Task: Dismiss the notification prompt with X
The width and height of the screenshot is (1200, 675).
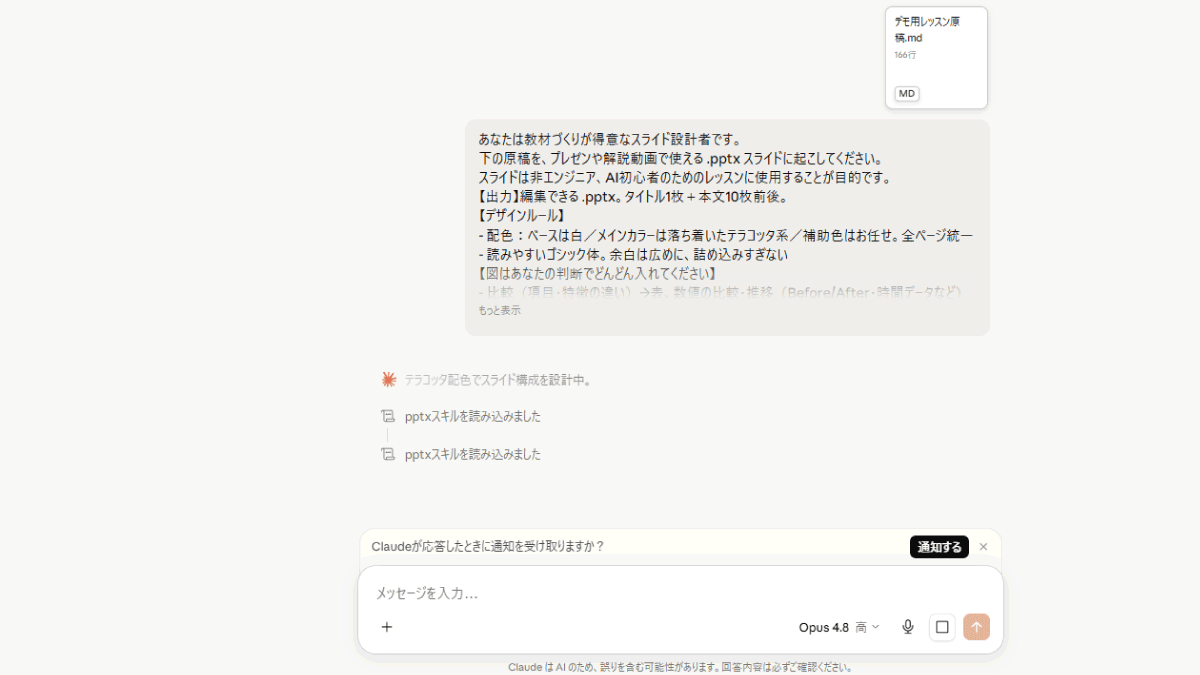Action: (x=983, y=547)
